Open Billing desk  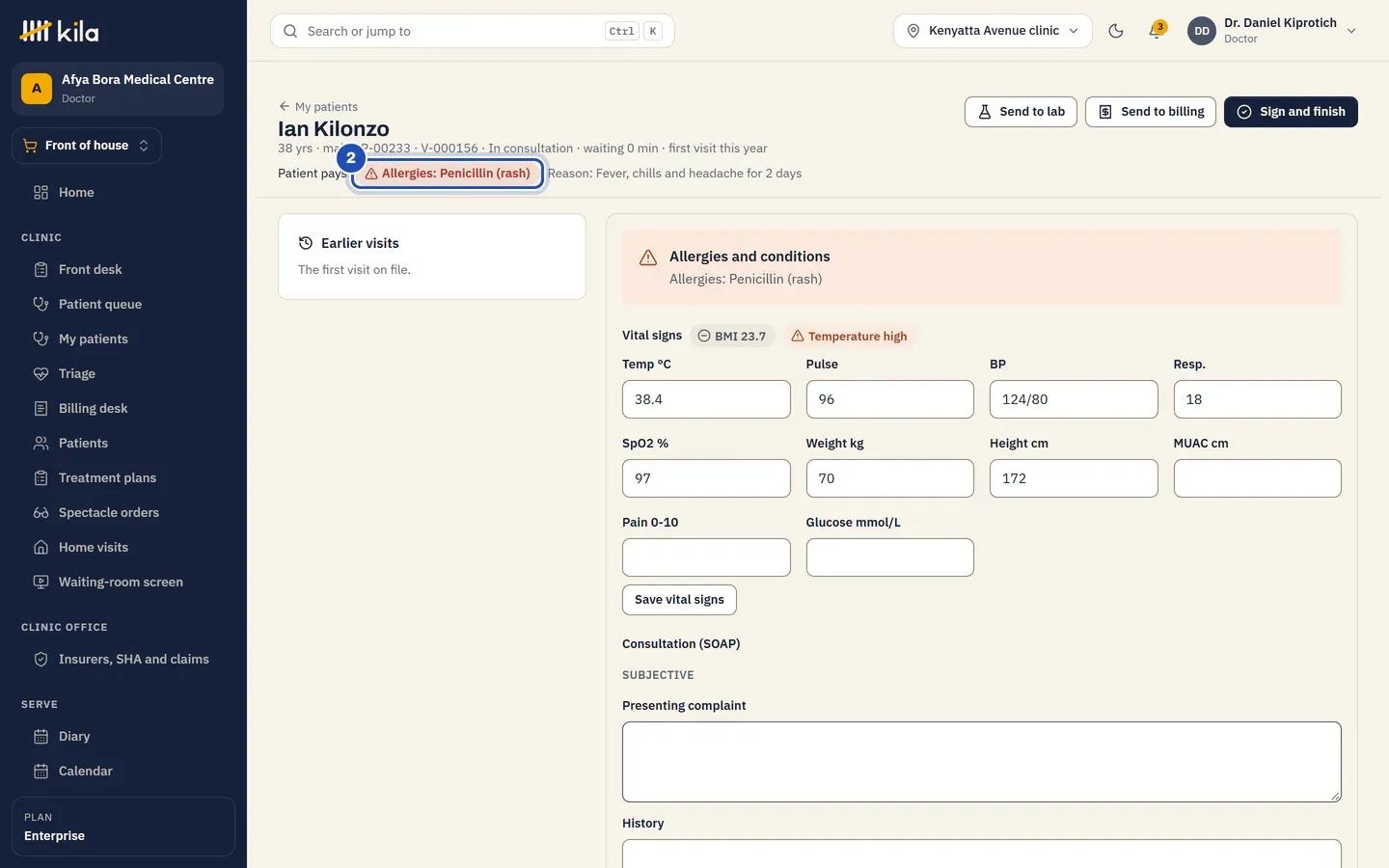(x=123, y=408)
